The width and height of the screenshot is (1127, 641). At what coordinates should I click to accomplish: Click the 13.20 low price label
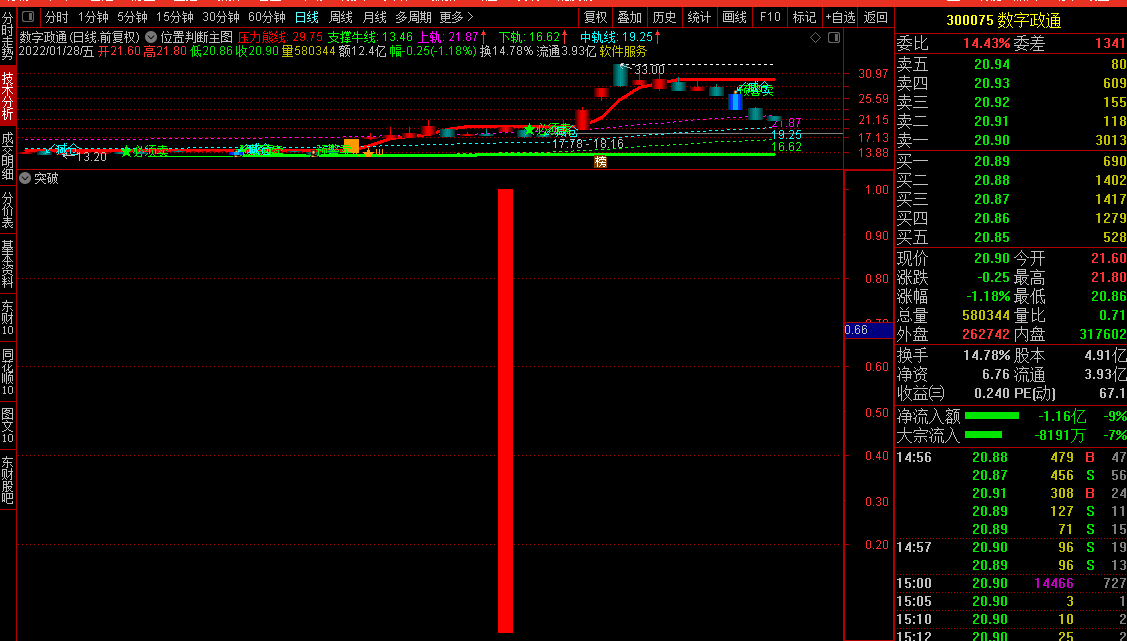[92, 156]
